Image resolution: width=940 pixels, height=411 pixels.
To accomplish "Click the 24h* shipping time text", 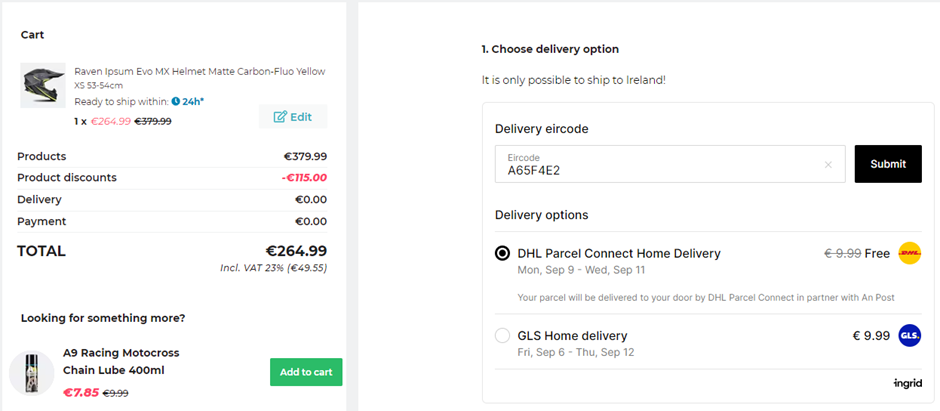I will pos(194,101).
